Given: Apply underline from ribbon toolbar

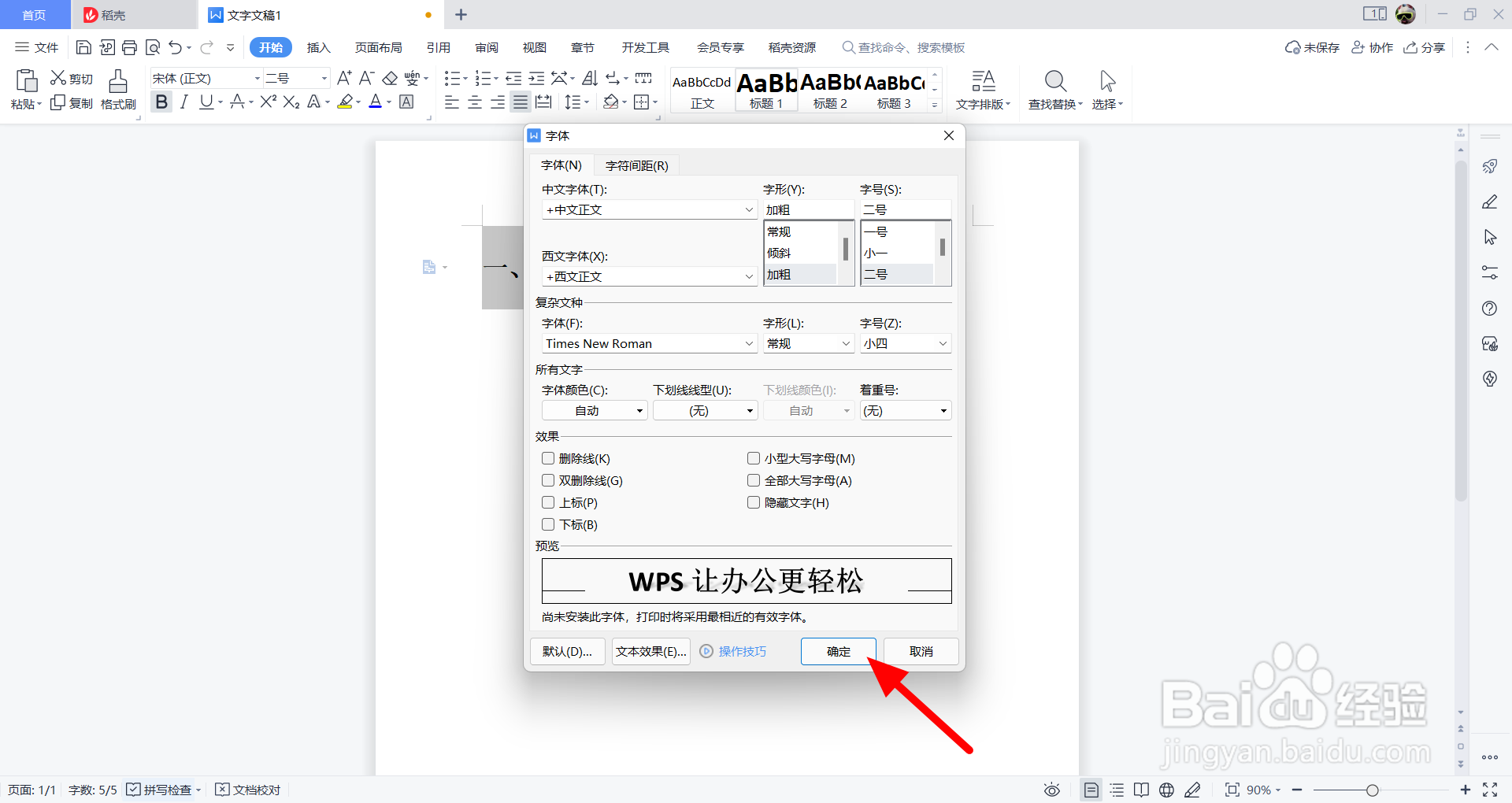Looking at the screenshot, I should (206, 102).
